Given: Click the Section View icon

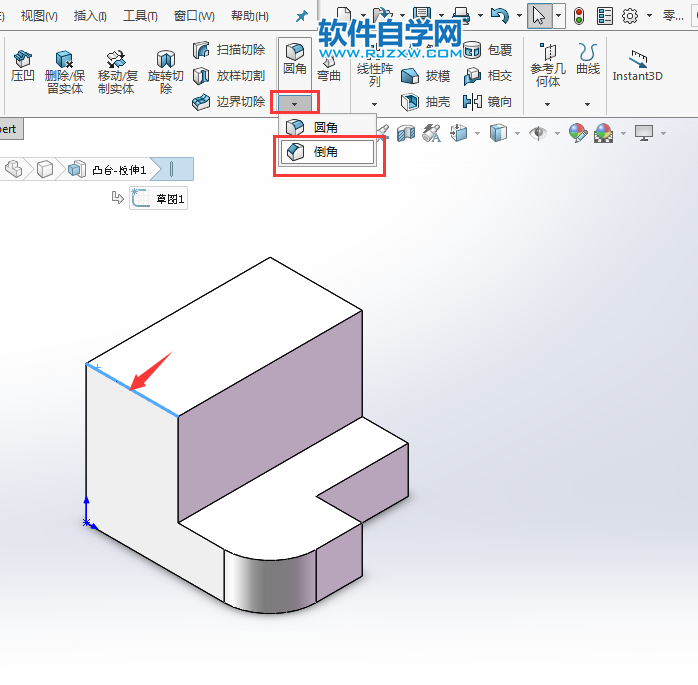Looking at the screenshot, I should click(x=406, y=133).
